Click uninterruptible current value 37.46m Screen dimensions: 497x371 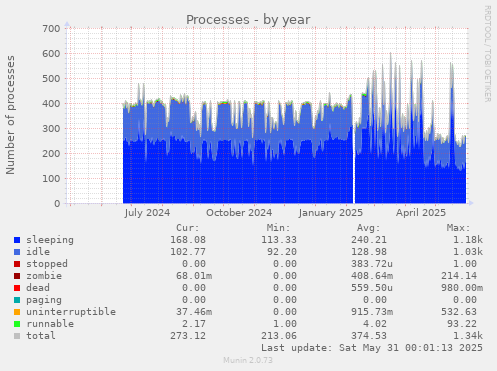(x=194, y=312)
